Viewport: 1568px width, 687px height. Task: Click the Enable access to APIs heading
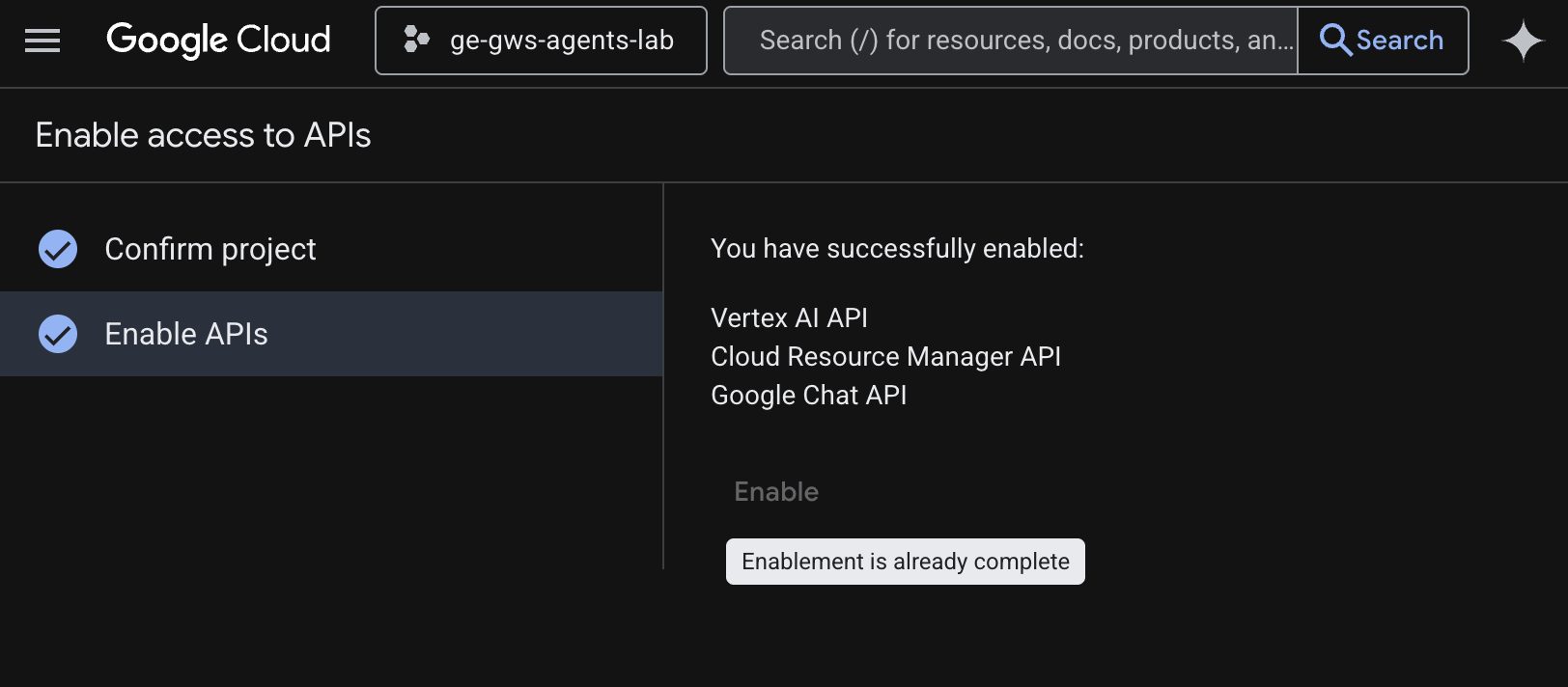point(203,135)
